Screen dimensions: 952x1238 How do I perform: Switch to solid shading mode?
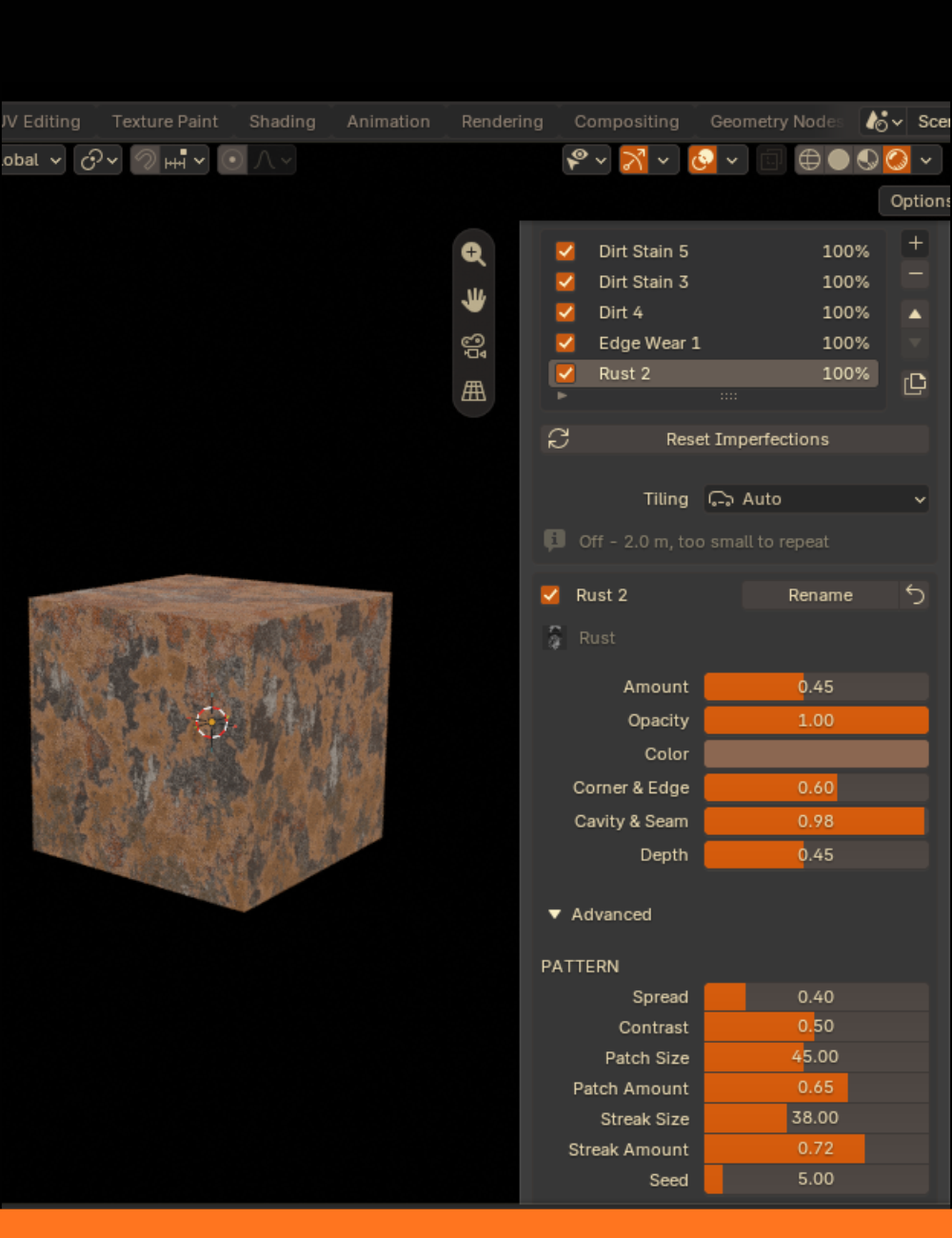839,160
